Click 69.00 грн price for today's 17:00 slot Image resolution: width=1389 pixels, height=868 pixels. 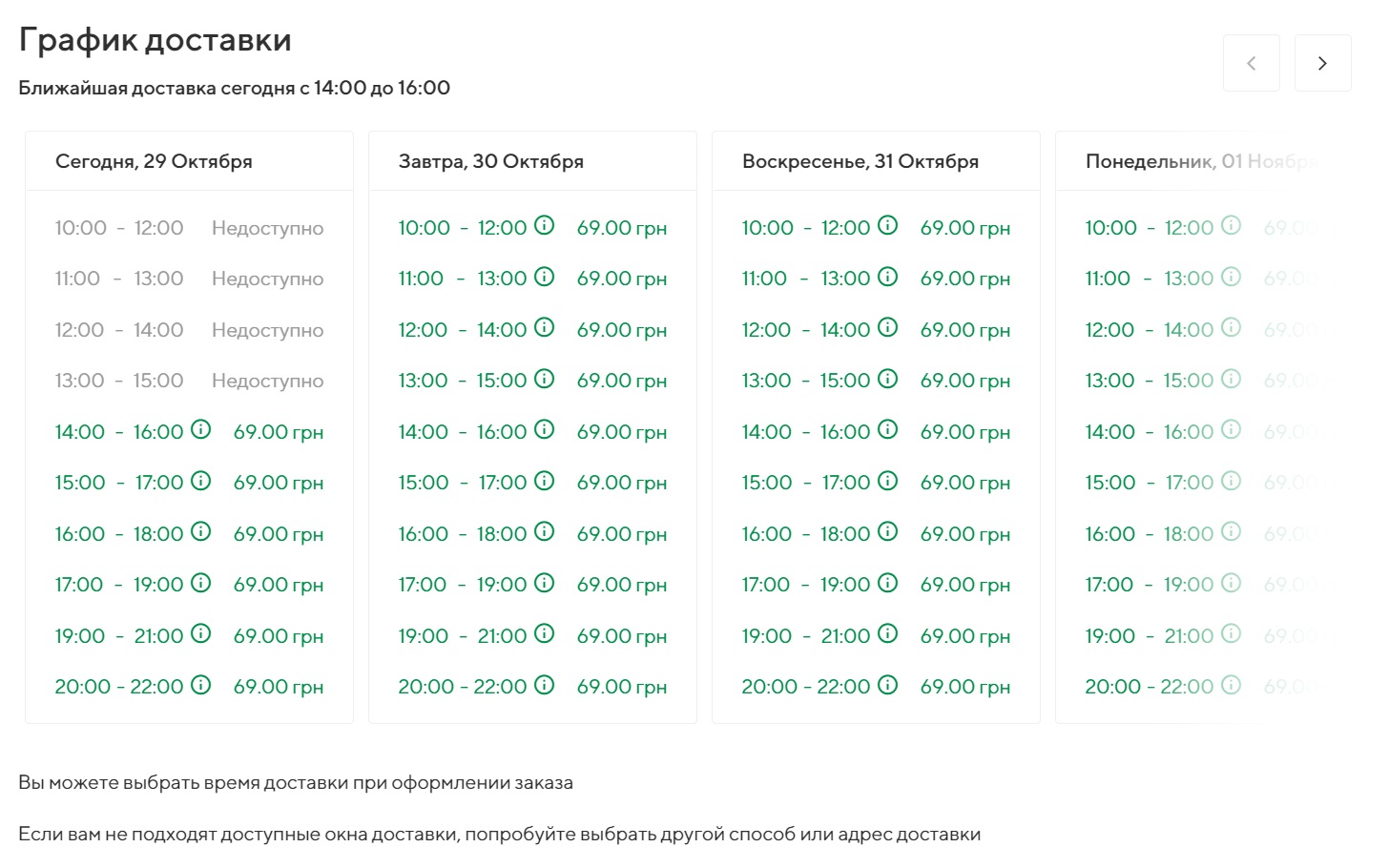(x=278, y=585)
